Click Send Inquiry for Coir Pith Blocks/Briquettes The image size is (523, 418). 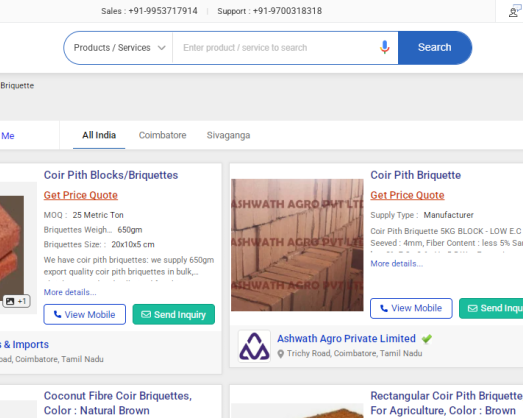click(173, 314)
